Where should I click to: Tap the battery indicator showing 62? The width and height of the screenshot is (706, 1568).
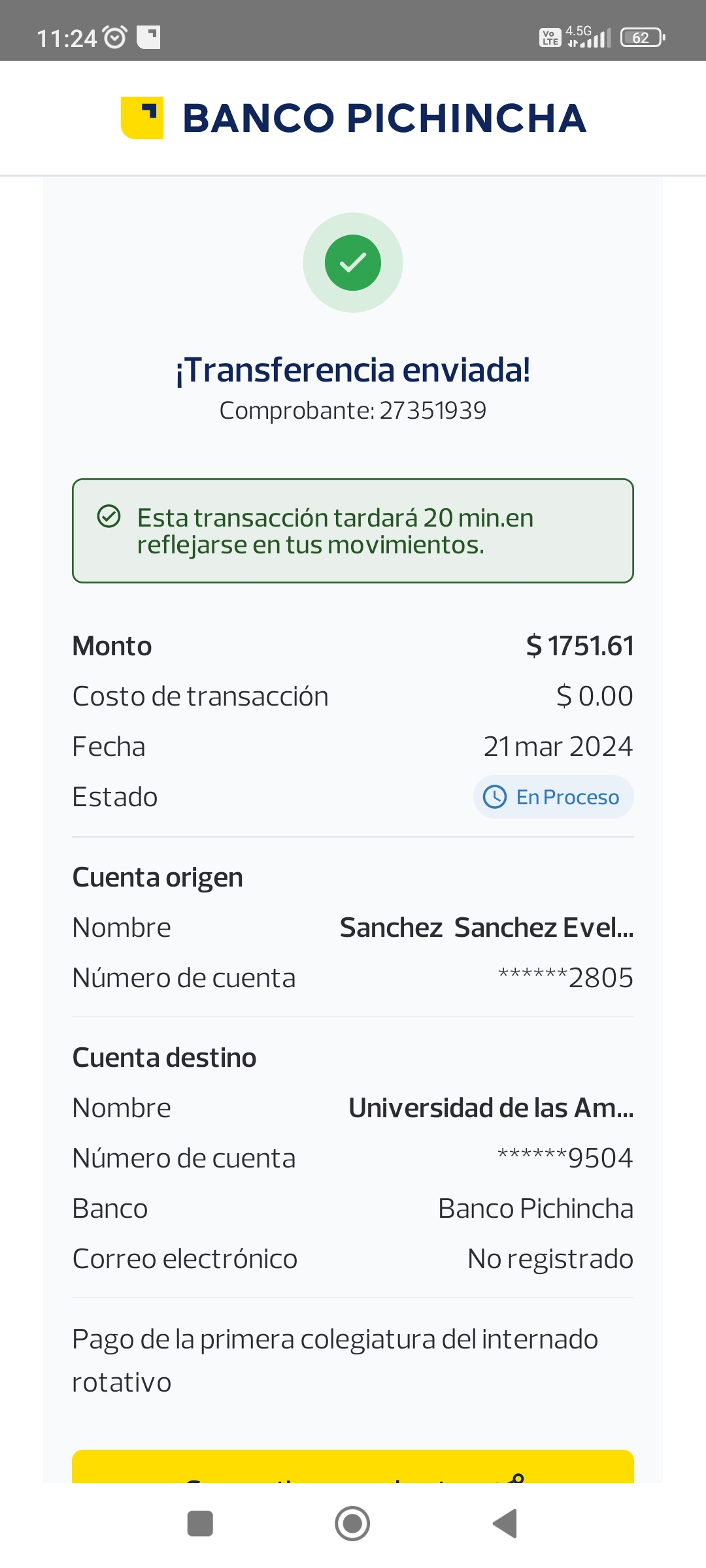[x=642, y=37]
